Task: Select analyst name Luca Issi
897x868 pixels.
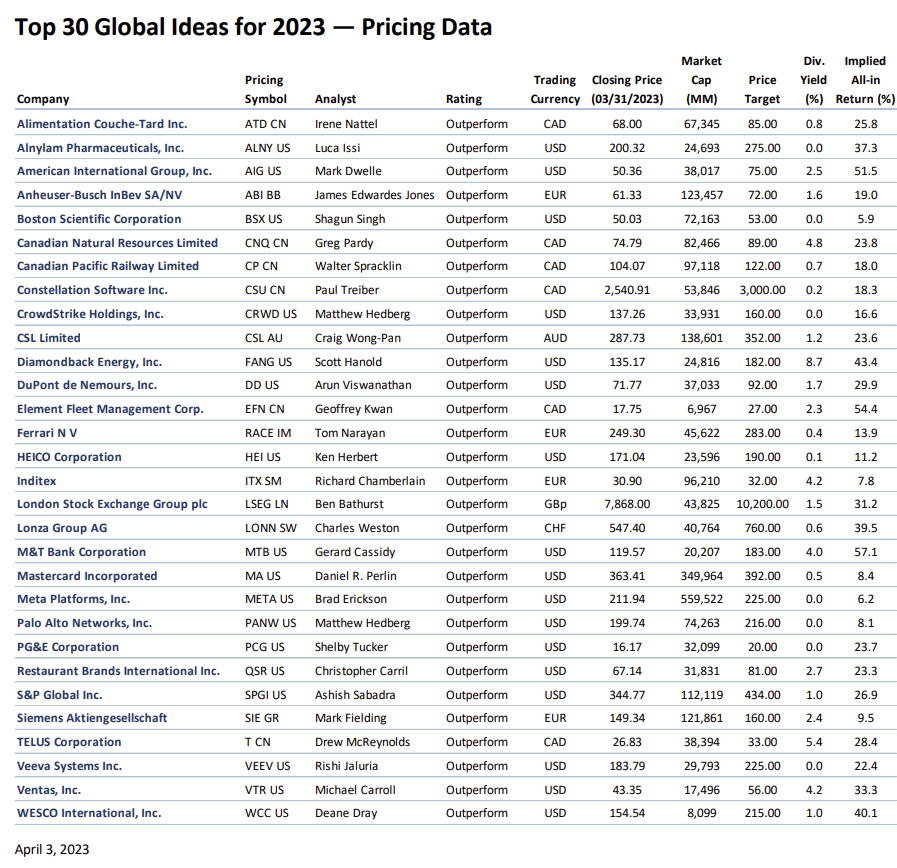Action: click(x=338, y=148)
